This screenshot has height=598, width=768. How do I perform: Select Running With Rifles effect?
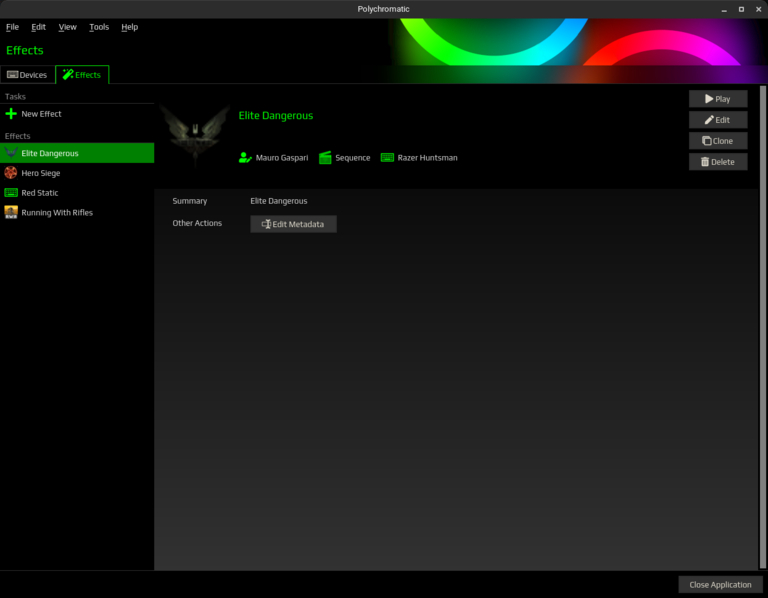[x=77, y=212]
